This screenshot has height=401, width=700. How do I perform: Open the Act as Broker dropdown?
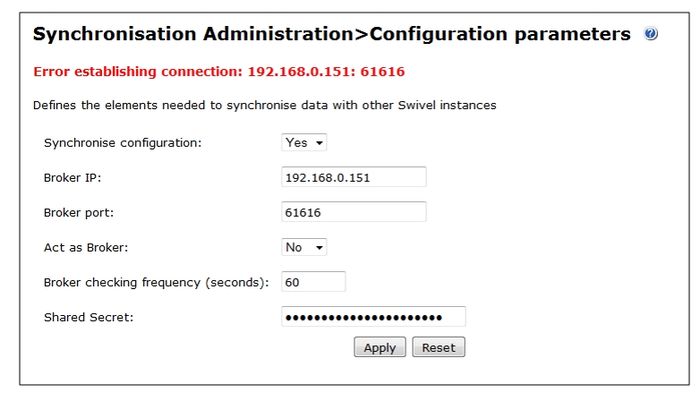(304, 247)
